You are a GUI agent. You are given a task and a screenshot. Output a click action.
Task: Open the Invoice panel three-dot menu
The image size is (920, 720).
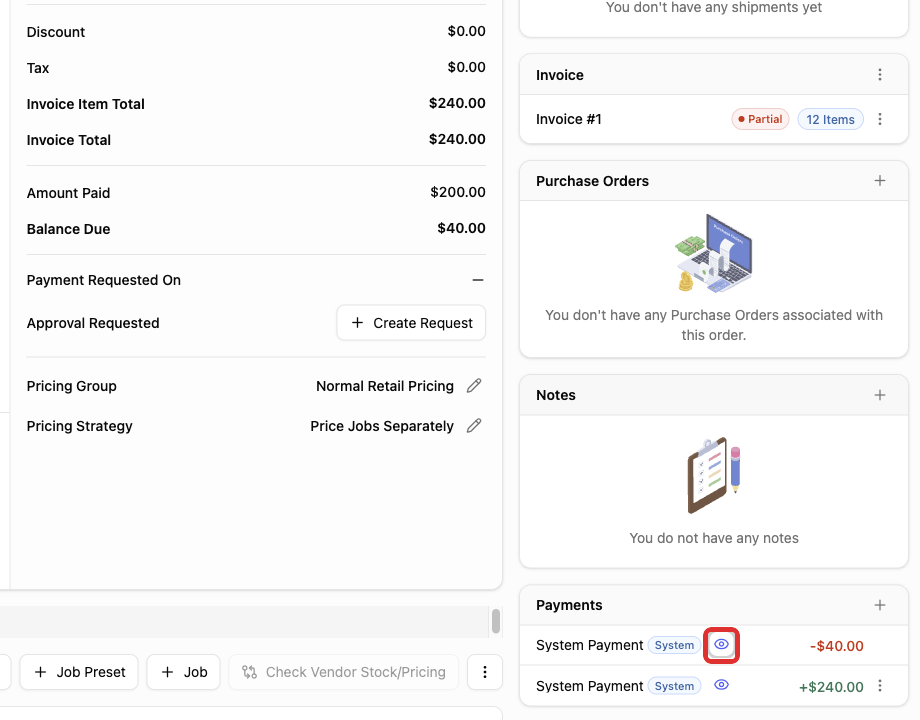pyautogui.click(x=880, y=75)
